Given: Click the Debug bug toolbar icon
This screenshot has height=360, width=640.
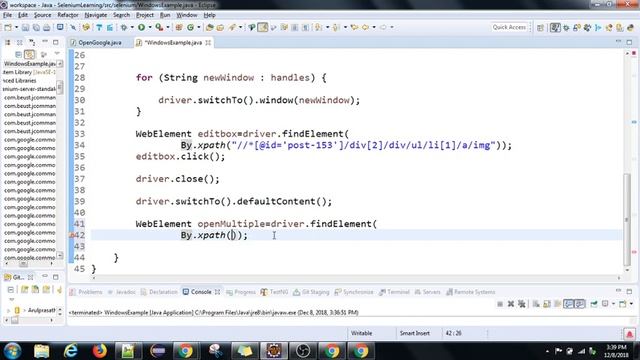Looking at the screenshot, I should point(124,27).
